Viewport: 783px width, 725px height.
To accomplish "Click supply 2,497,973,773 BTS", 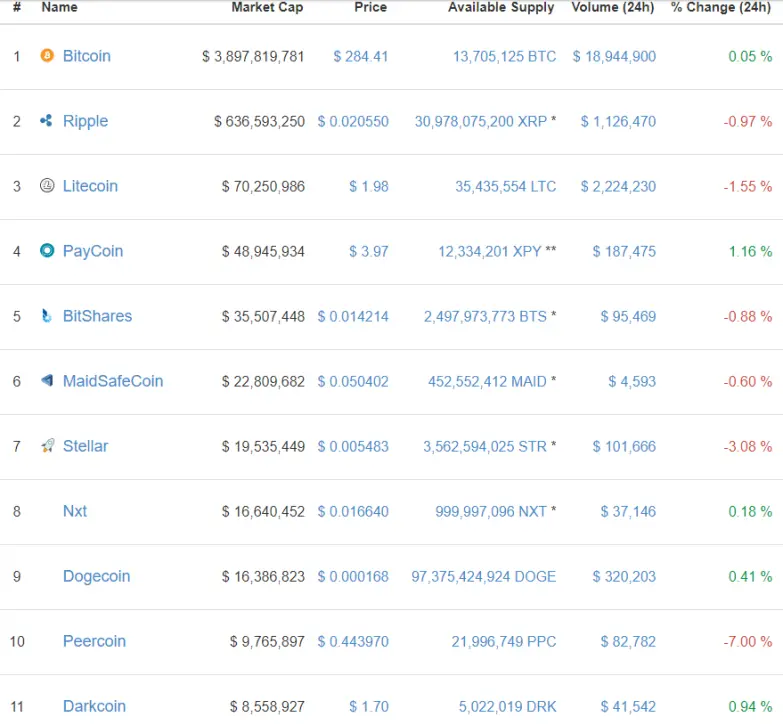I will 485,316.
